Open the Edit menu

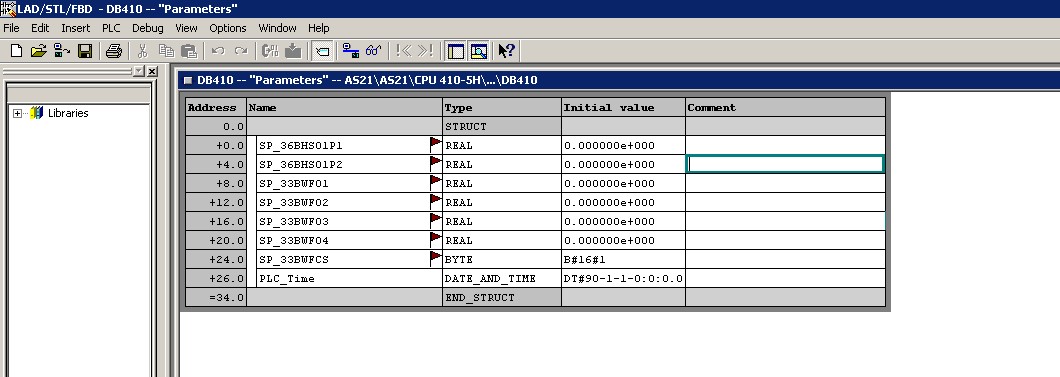coord(40,28)
